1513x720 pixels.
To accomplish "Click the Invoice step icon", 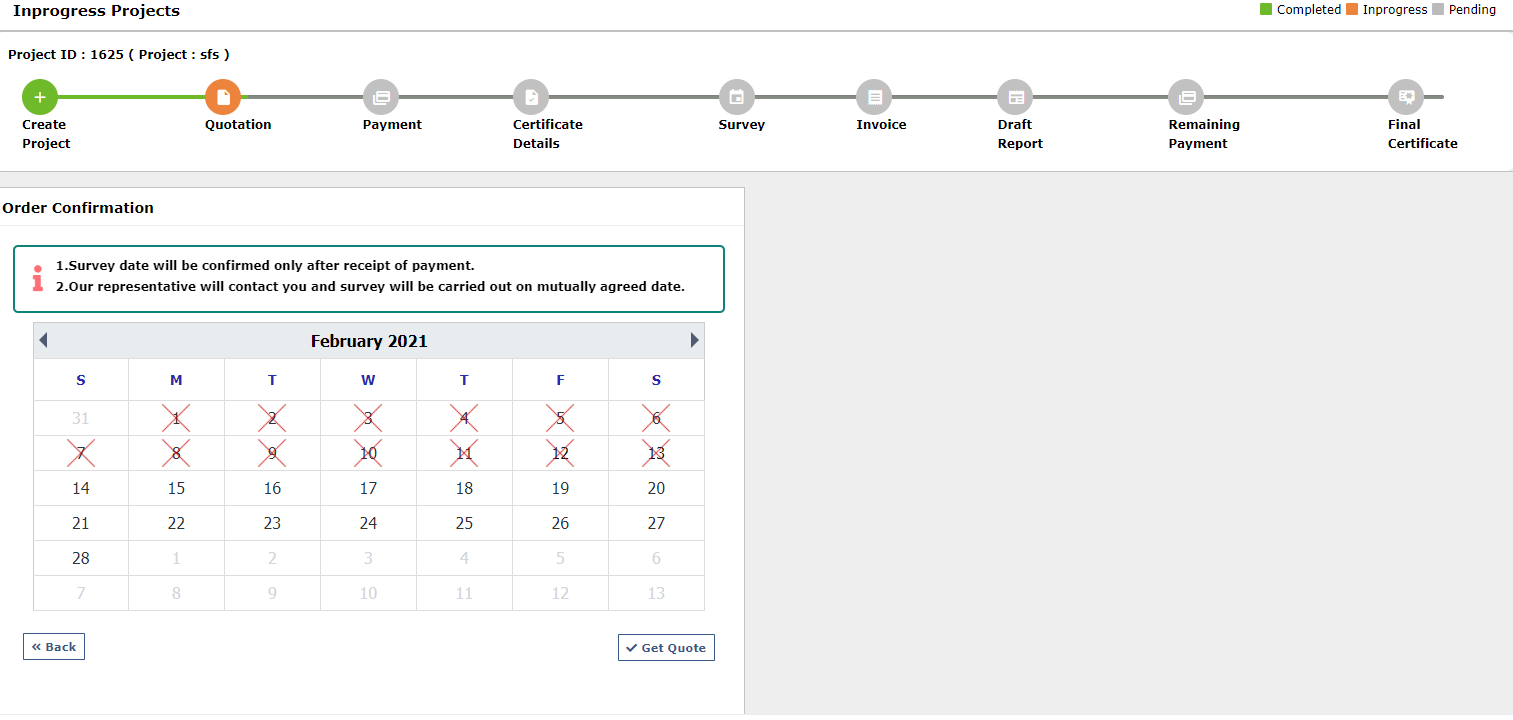I will (874, 97).
